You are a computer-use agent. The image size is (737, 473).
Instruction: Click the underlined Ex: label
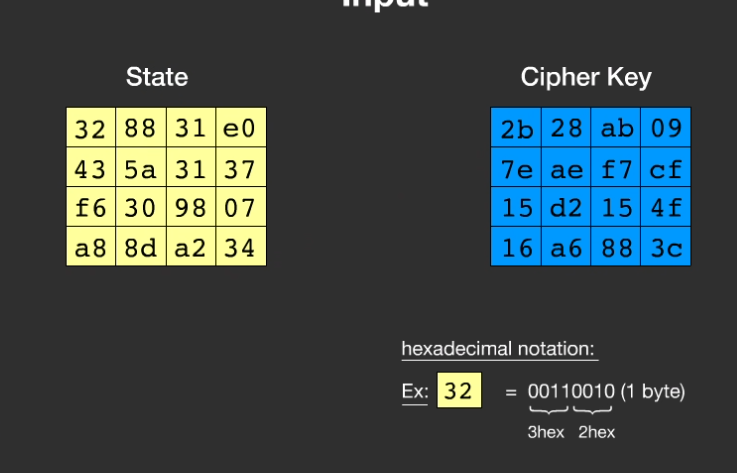(415, 392)
